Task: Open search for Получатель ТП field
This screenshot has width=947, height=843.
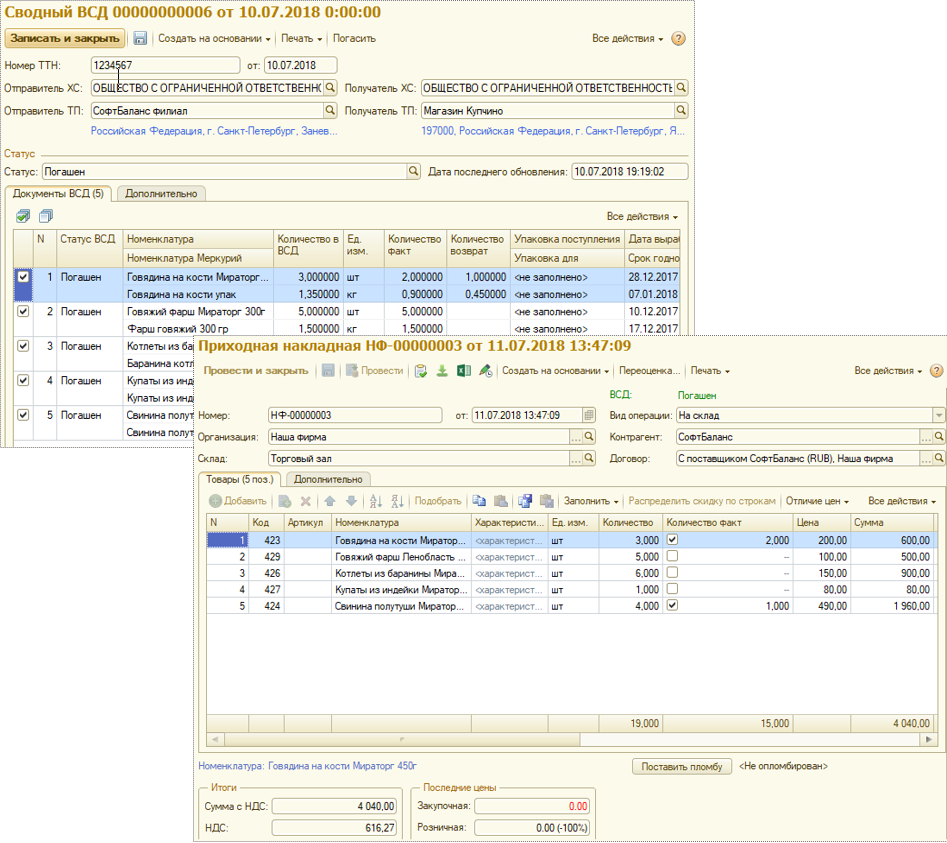Action: point(681,111)
